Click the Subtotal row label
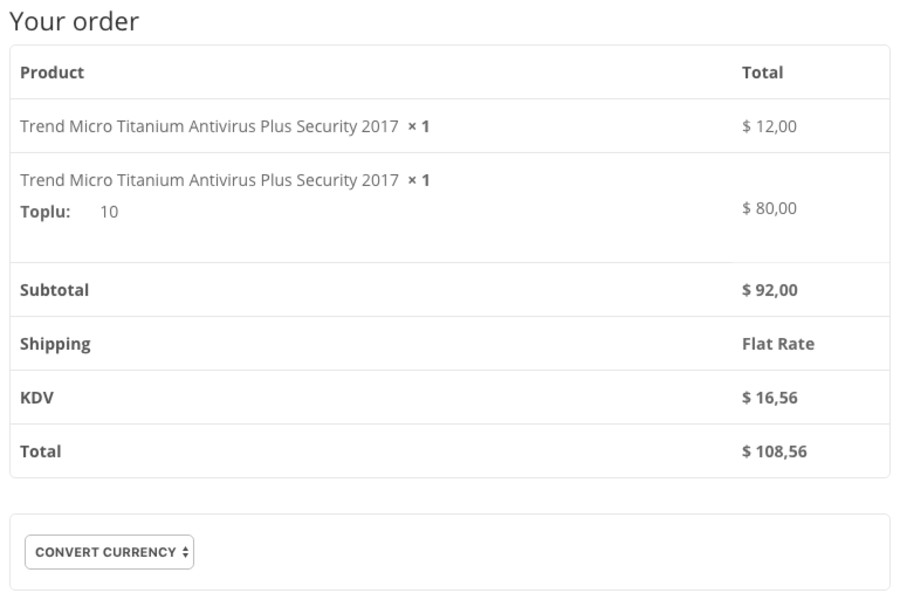The image size is (900, 600). pyautogui.click(x=54, y=290)
